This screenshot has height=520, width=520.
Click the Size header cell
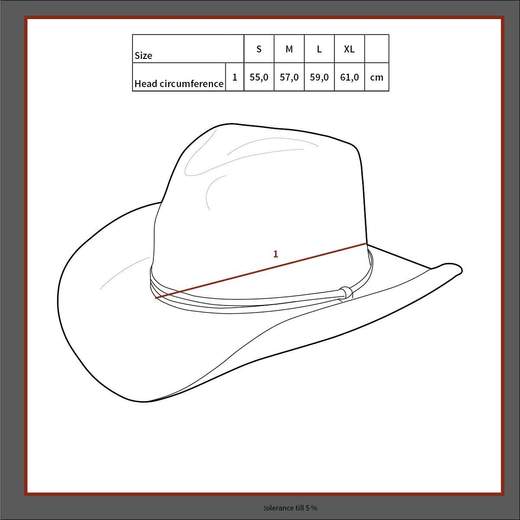[x=188, y=49]
